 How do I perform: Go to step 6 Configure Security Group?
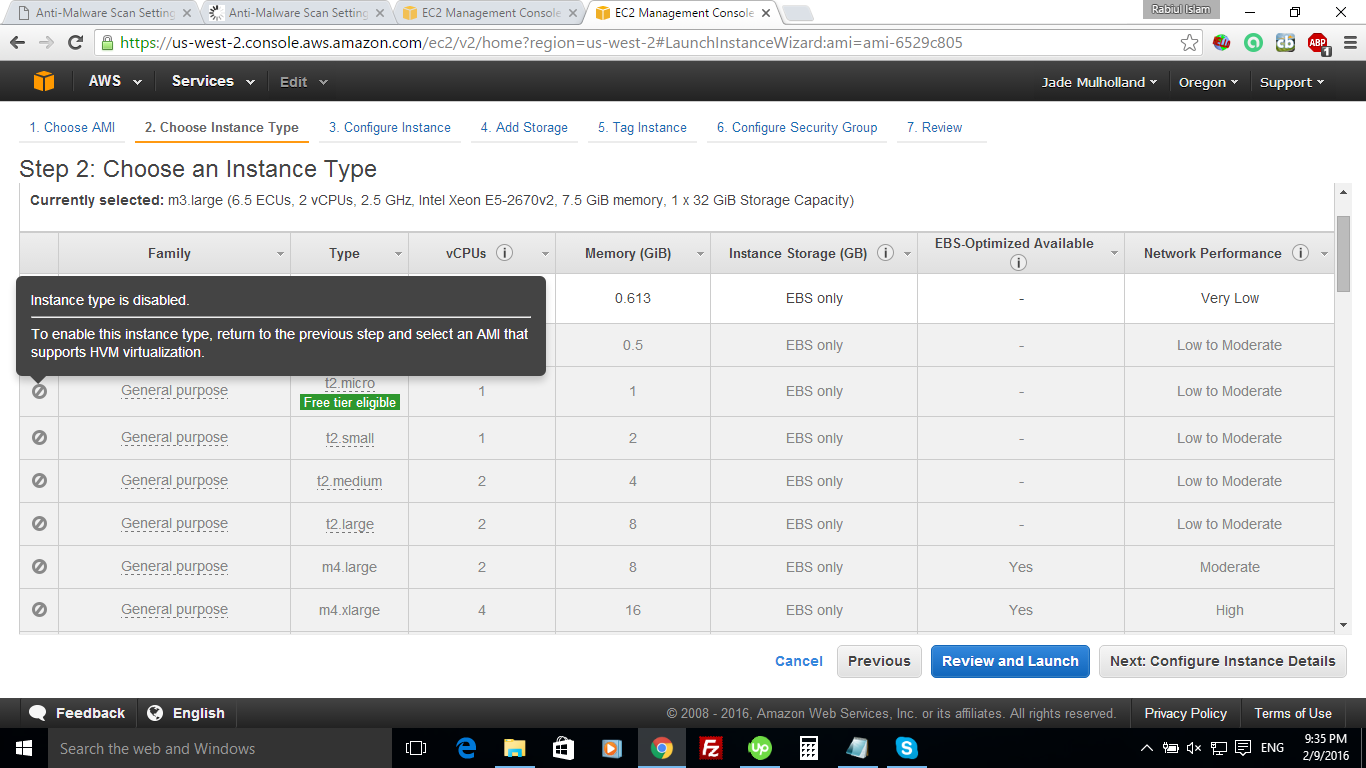point(797,127)
